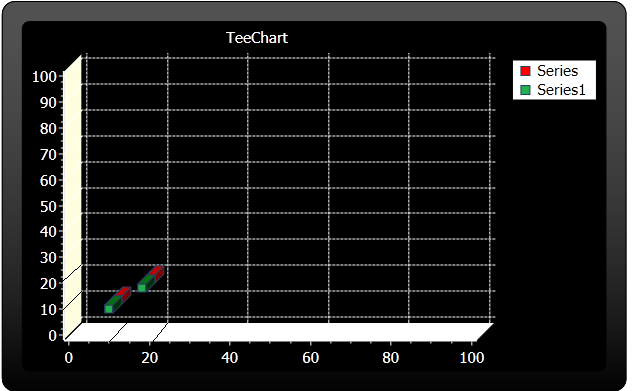This screenshot has height=391, width=632.
Task: Click the 100 label on horizontal axis
Action: coord(472,358)
